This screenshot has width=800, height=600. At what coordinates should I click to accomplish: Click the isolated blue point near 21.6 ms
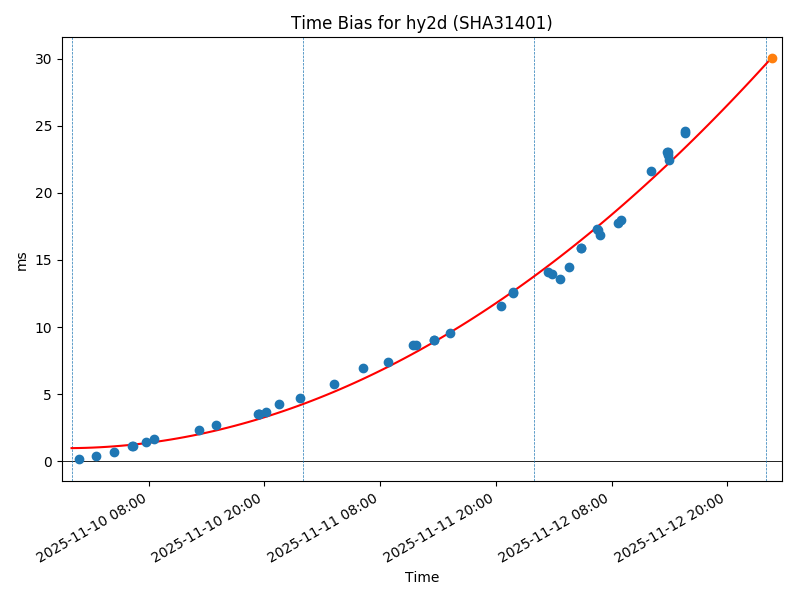651,171
